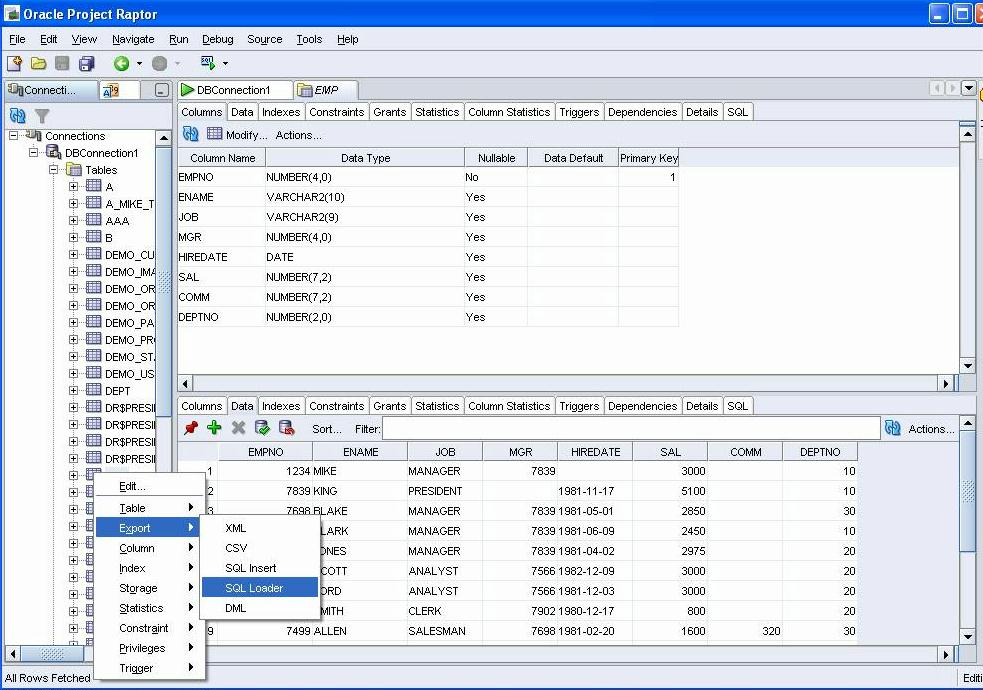
Task: Click the Modify... button in Columns toolbar
Action: [246, 135]
